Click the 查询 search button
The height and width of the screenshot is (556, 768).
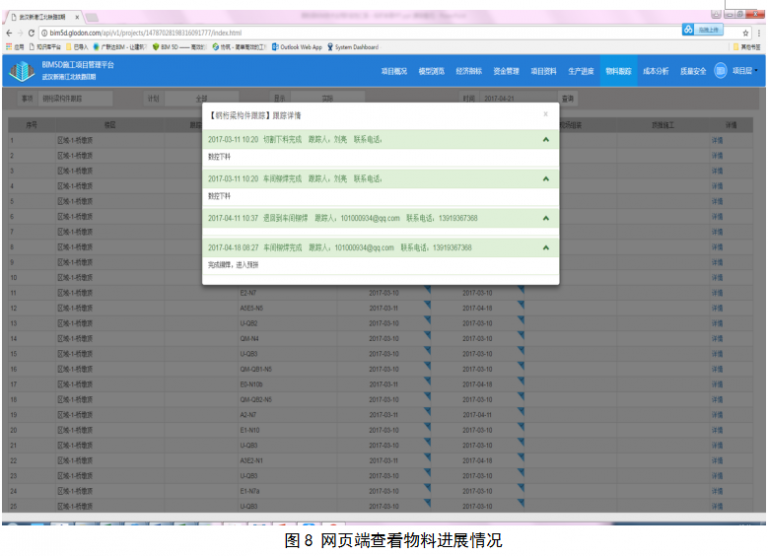pyautogui.click(x=568, y=99)
